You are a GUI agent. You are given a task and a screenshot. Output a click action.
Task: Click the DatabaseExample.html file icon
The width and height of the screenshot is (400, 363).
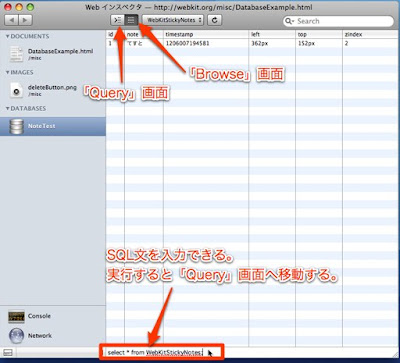pos(16,54)
